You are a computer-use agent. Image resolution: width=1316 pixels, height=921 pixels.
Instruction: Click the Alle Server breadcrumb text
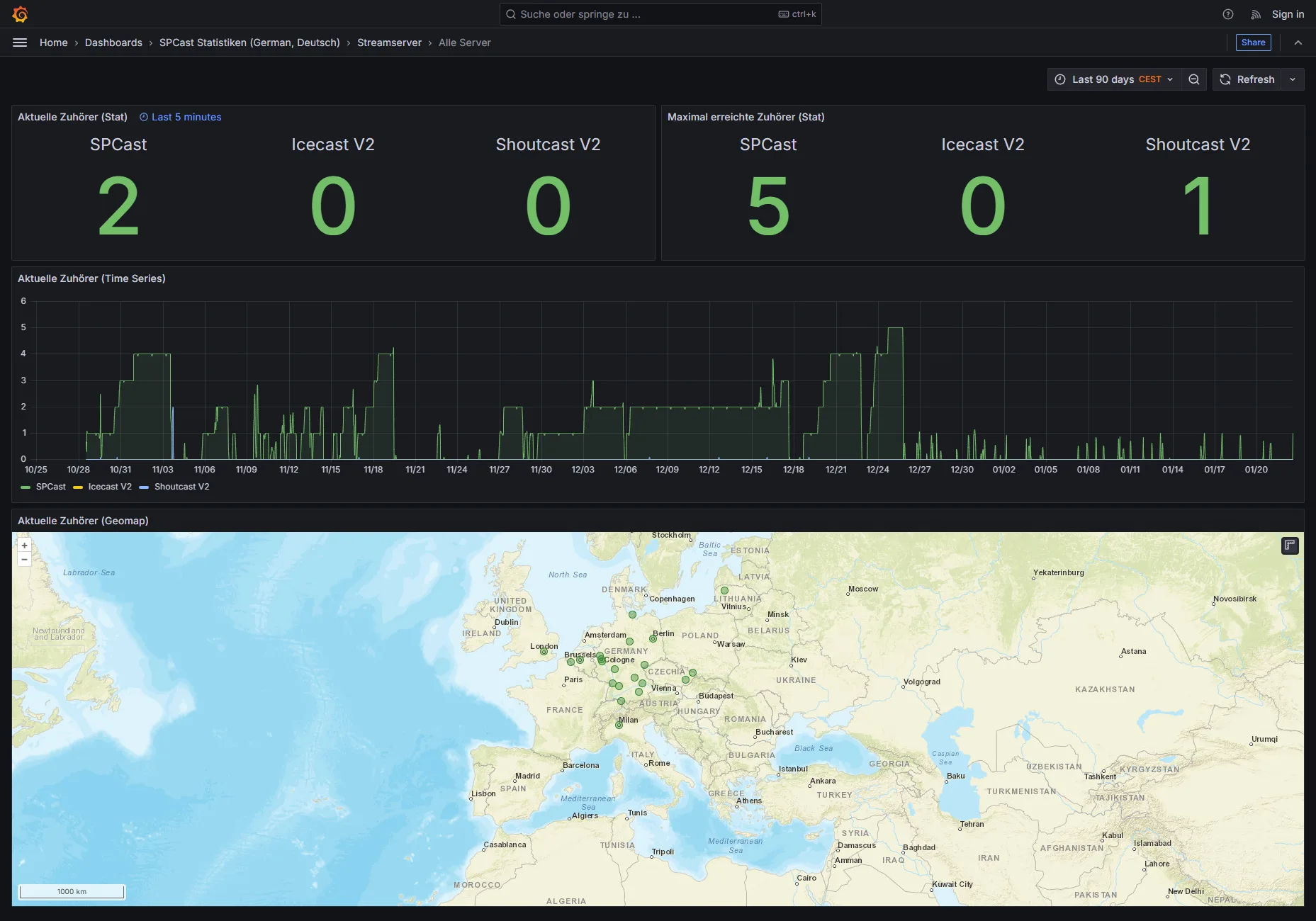click(x=464, y=43)
